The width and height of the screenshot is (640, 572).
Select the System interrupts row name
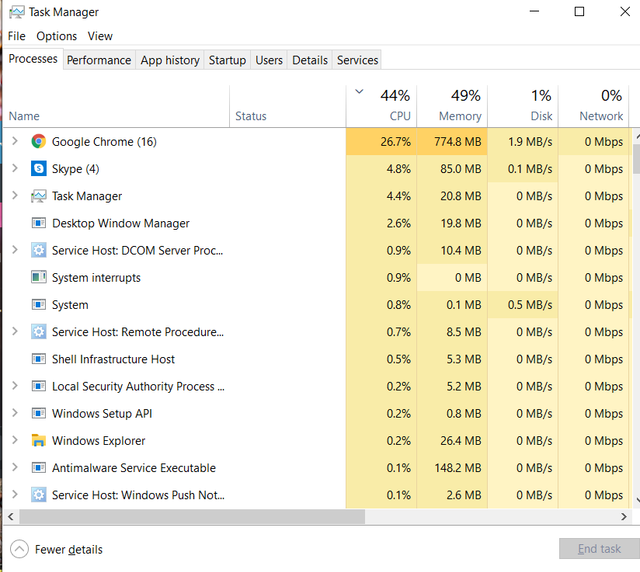tap(96, 278)
